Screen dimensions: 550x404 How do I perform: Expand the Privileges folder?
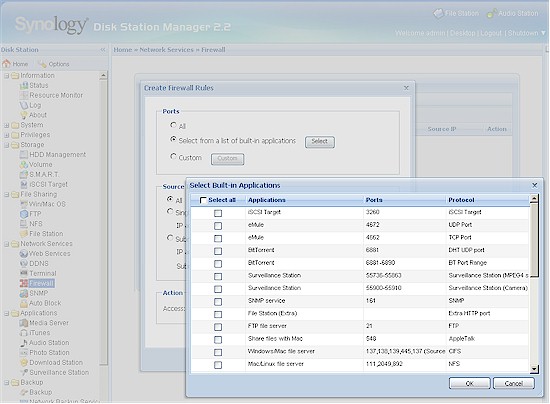point(7,135)
